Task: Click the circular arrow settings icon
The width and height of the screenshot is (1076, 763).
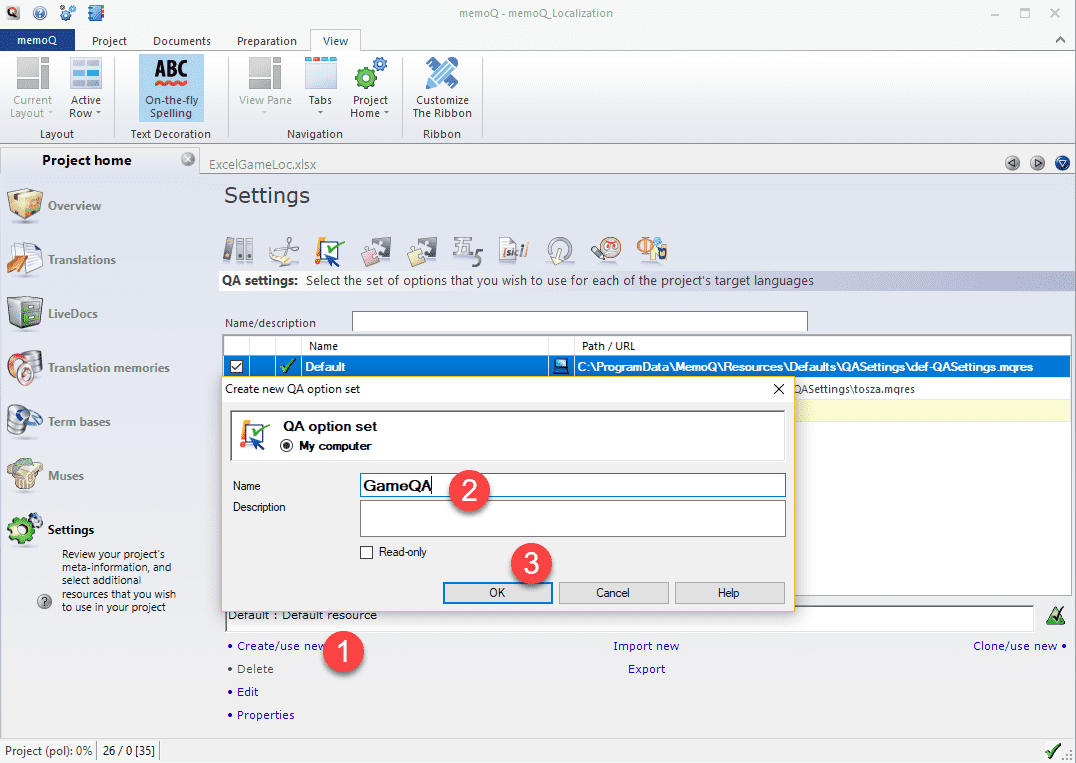Action: click(x=560, y=250)
